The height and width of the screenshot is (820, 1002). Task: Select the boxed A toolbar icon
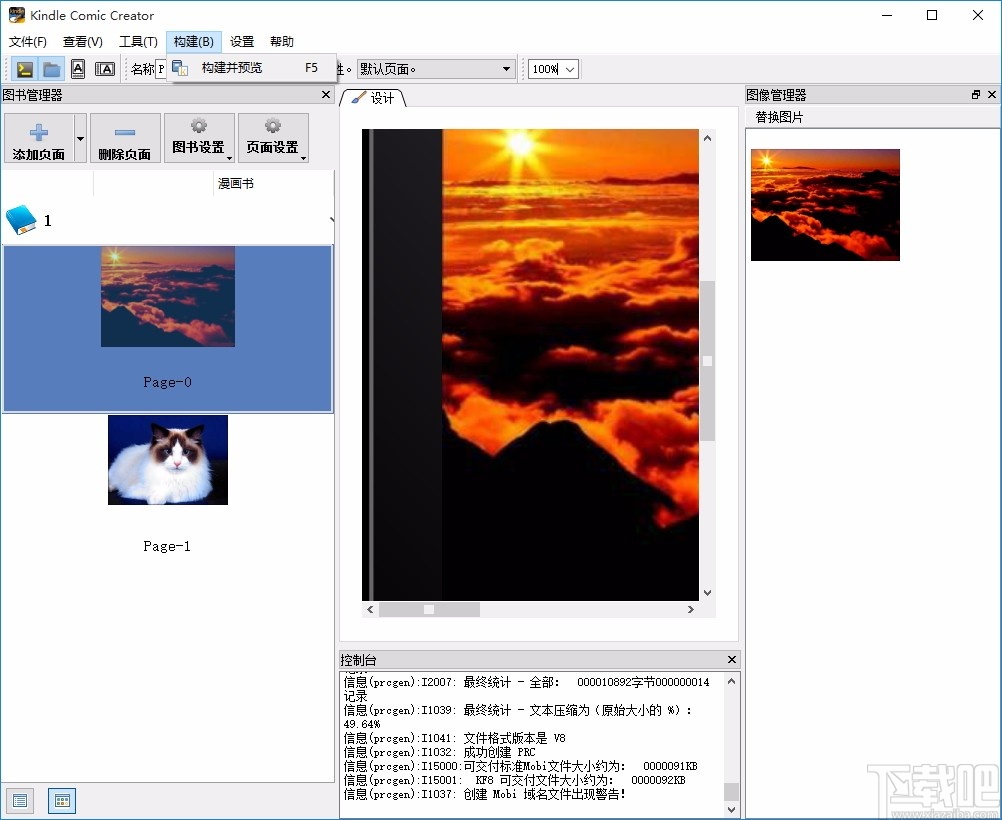(x=78, y=68)
